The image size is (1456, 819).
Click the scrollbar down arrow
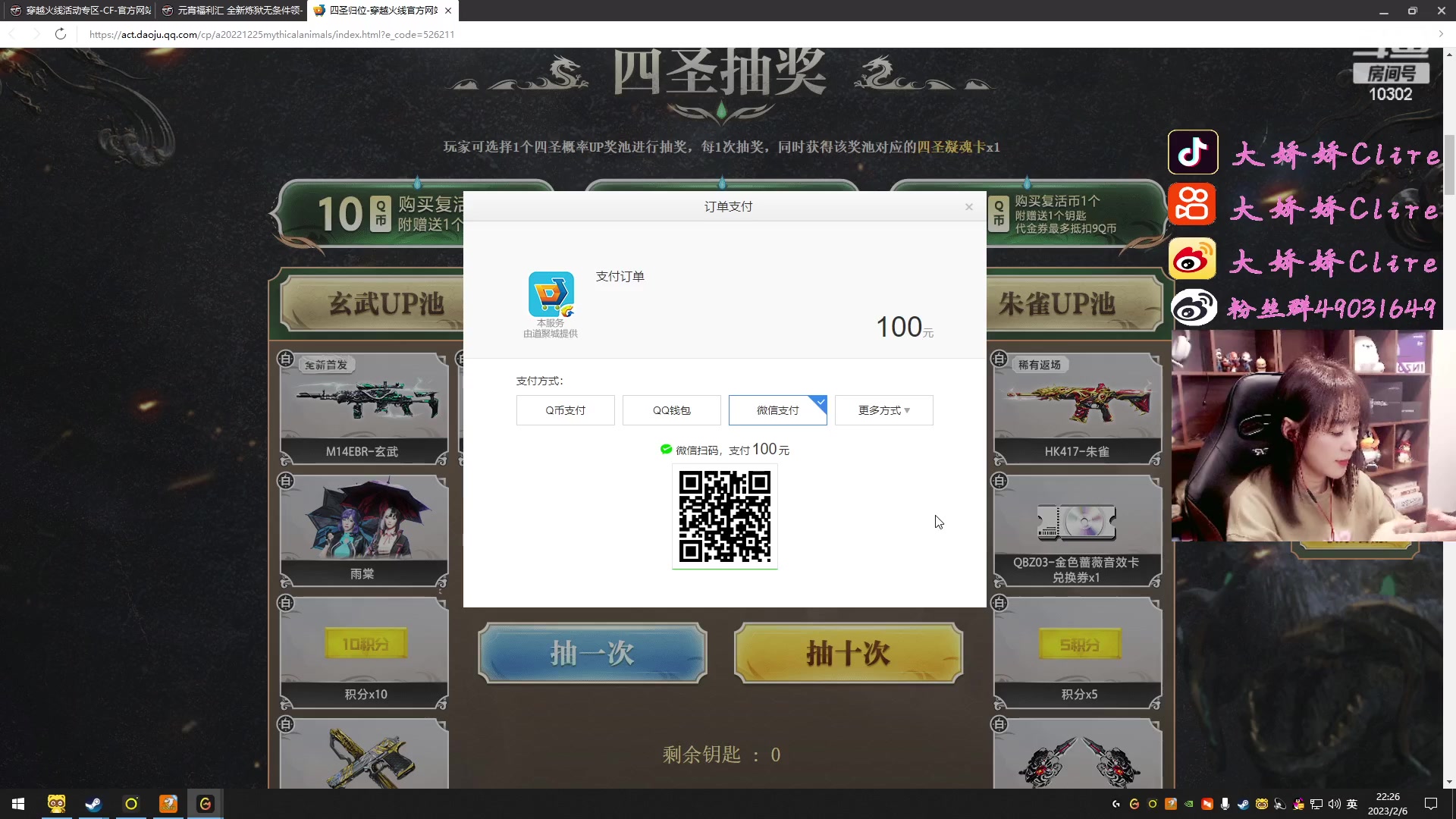point(1450,782)
